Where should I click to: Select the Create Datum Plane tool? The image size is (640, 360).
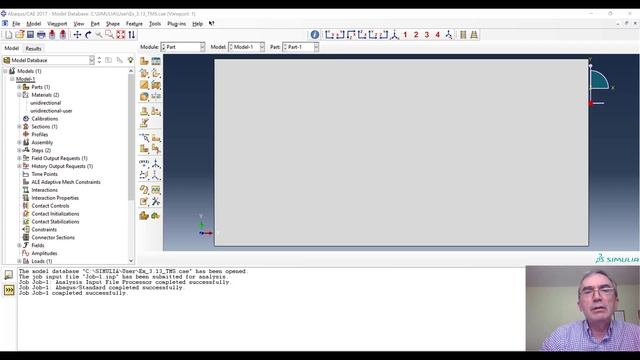tap(144, 175)
